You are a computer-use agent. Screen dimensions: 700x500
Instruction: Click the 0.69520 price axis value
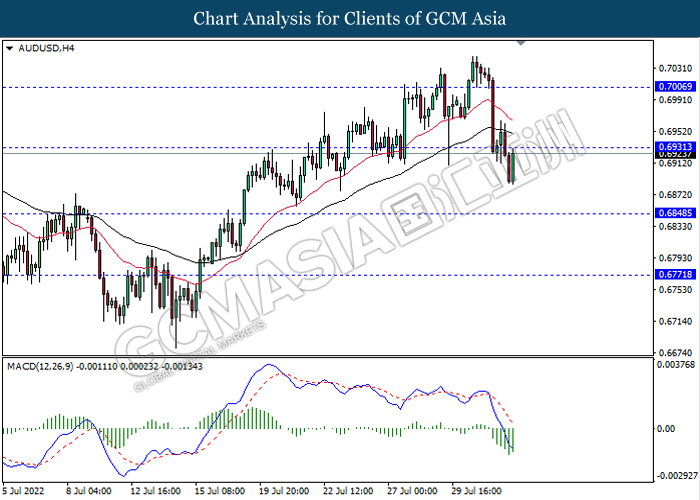pos(675,132)
